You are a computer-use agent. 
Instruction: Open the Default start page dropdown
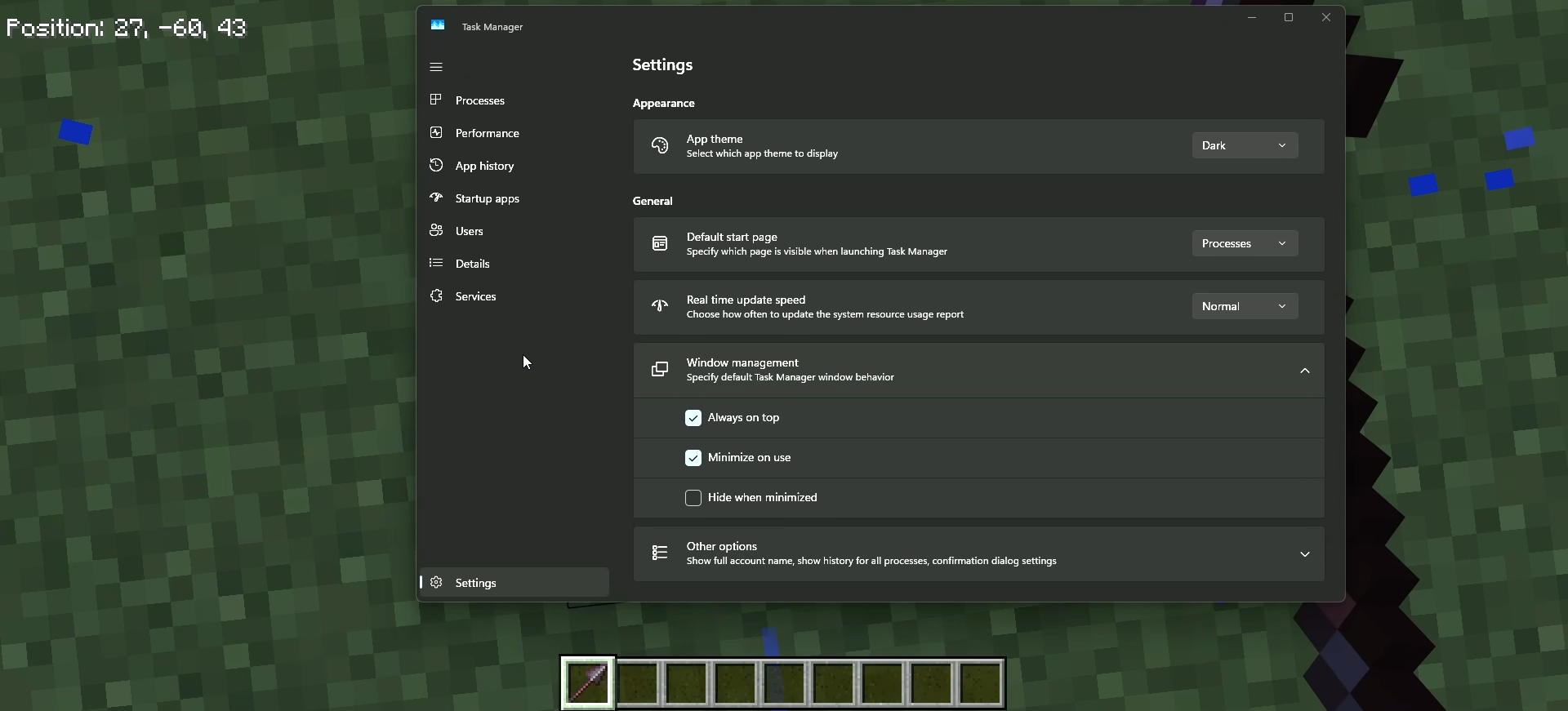1244,243
